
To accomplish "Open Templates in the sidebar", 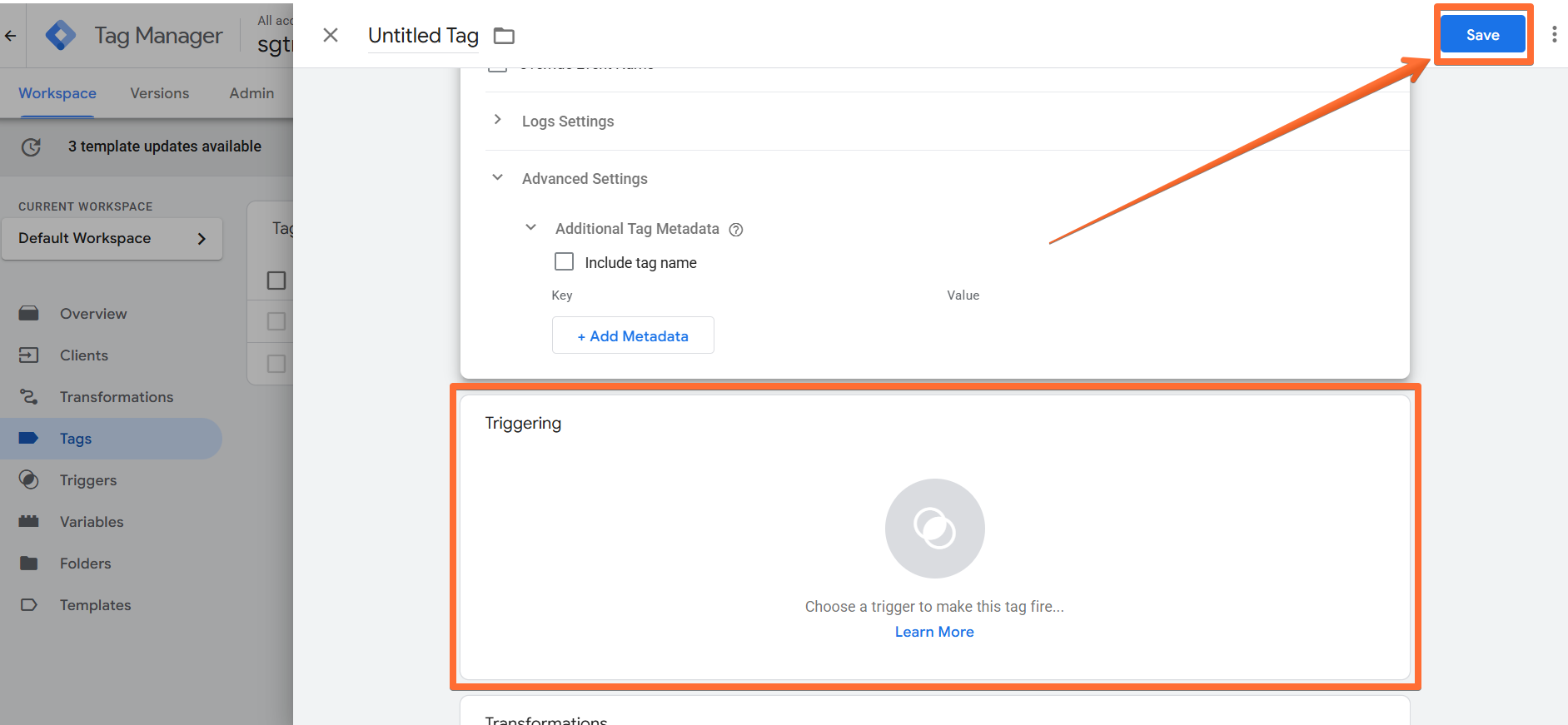I will click(x=95, y=605).
